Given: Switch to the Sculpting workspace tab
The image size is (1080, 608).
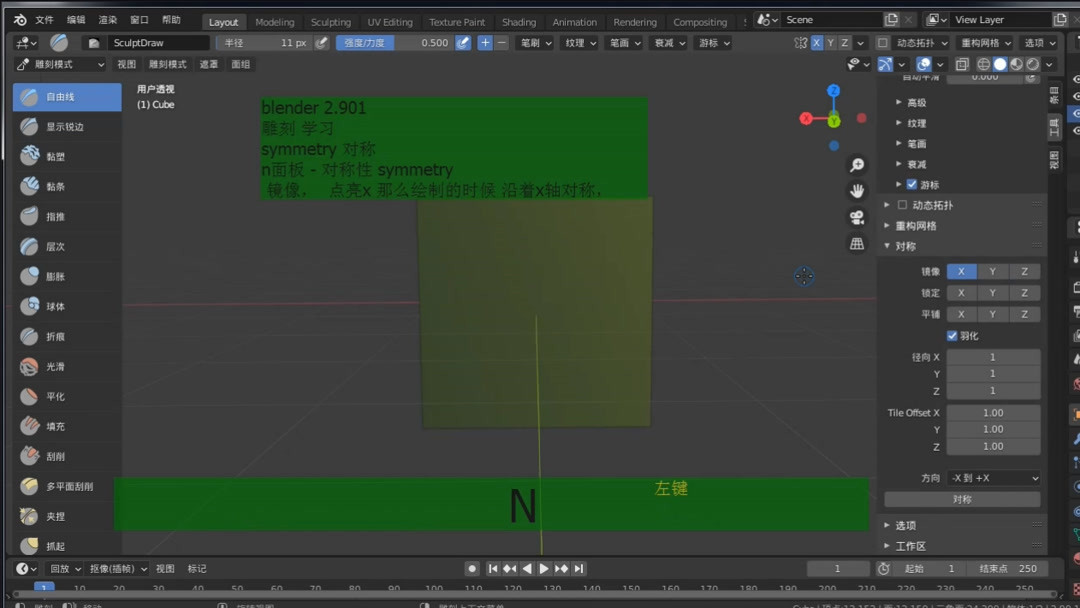Looking at the screenshot, I should (x=331, y=21).
